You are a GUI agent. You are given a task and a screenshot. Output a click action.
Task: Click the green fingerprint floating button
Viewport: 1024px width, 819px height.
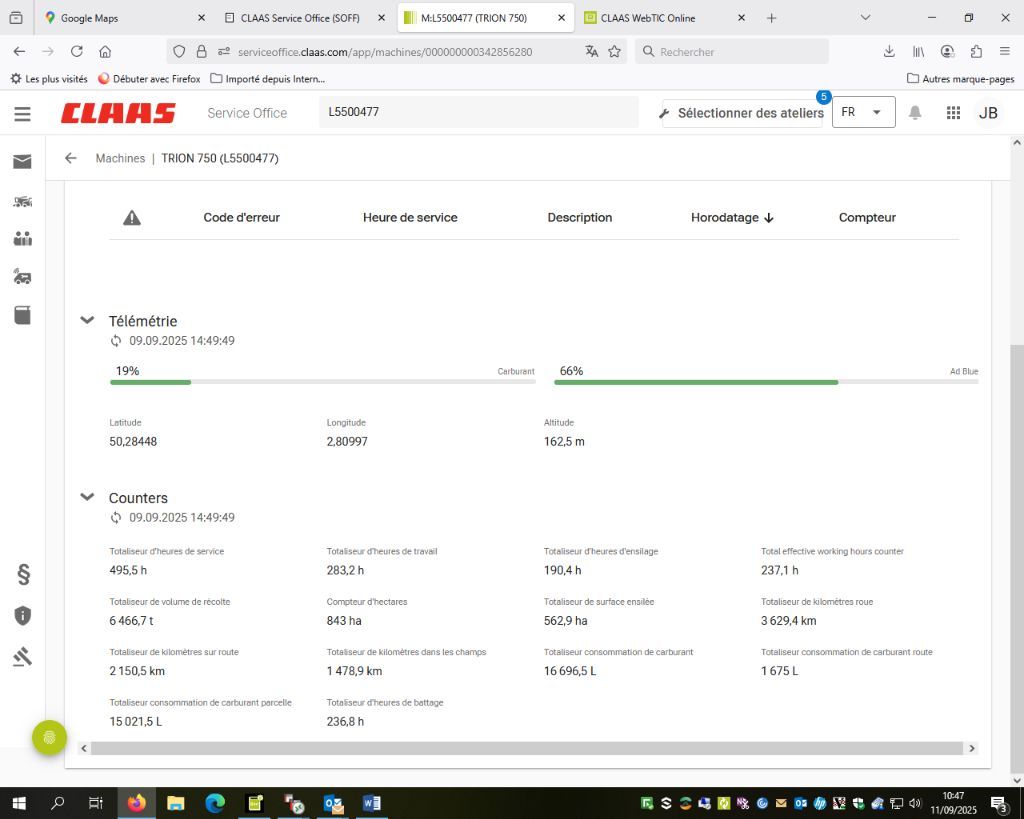(49, 738)
